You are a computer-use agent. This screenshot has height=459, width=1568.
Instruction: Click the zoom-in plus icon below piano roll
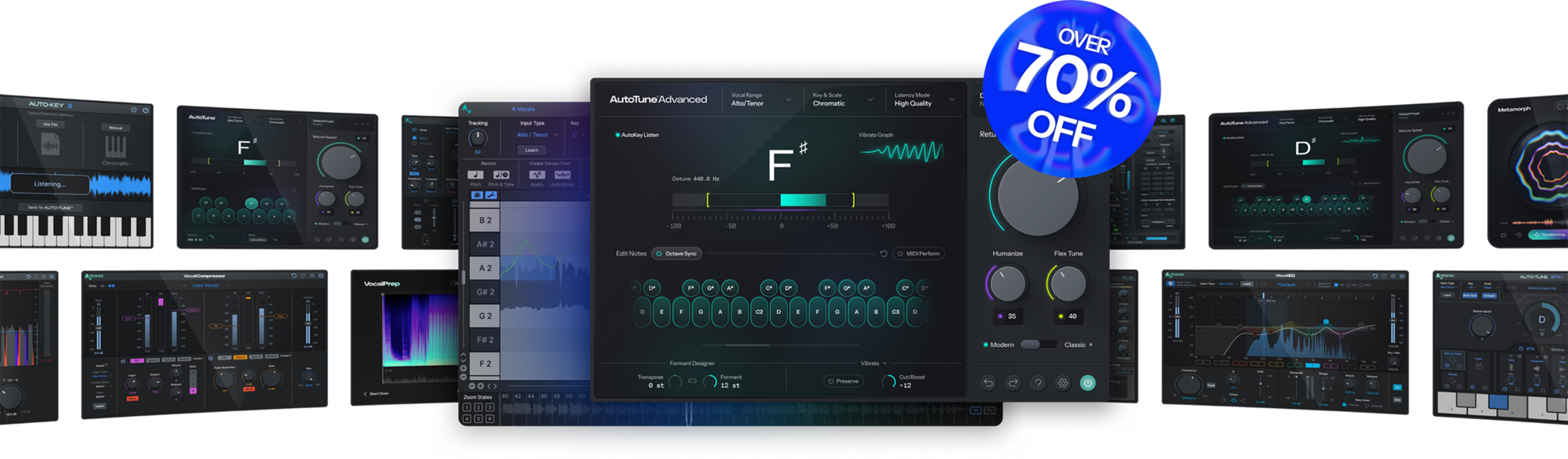point(481,386)
